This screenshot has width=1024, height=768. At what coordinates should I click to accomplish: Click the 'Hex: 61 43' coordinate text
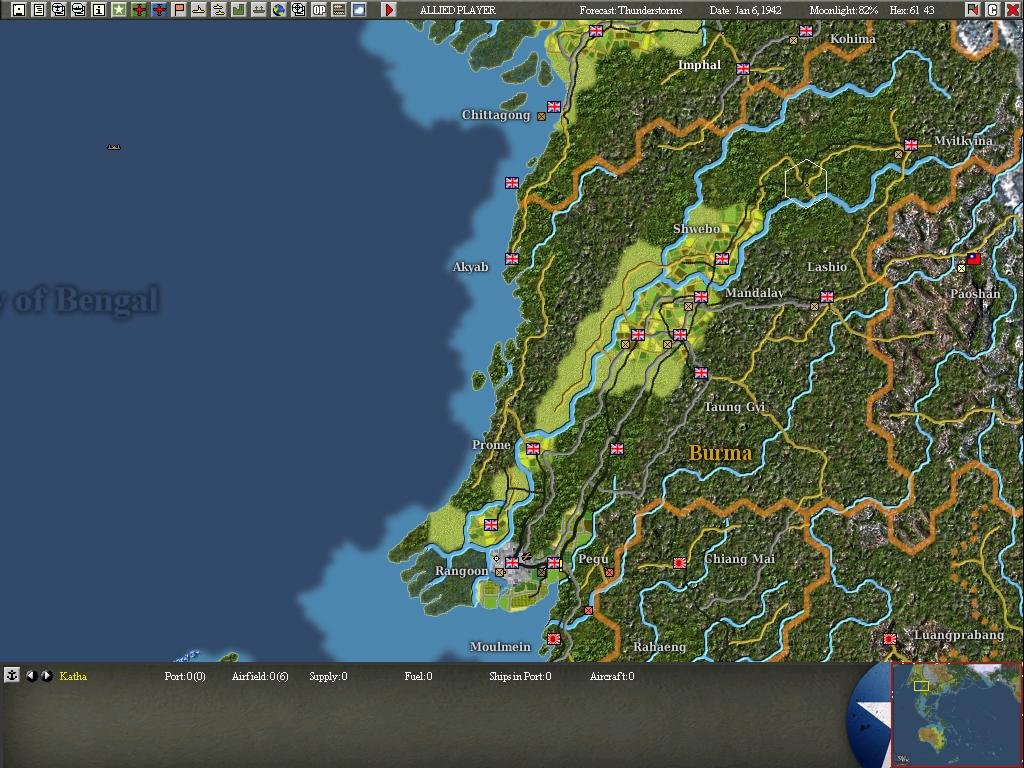coord(912,10)
